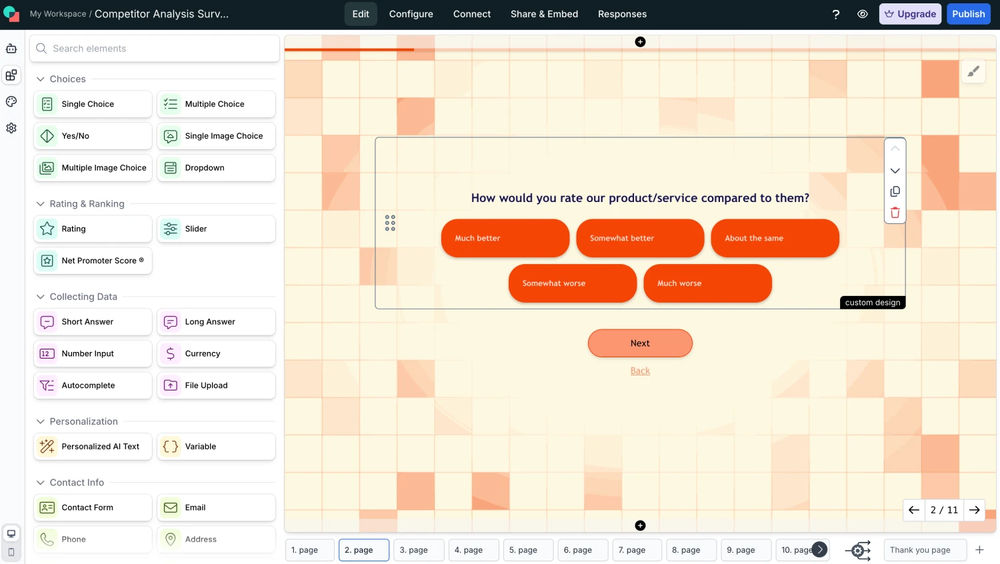The width and height of the screenshot is (1000, 564).
Task: Toggle the preview eye icon
Action: coord(862,14)
